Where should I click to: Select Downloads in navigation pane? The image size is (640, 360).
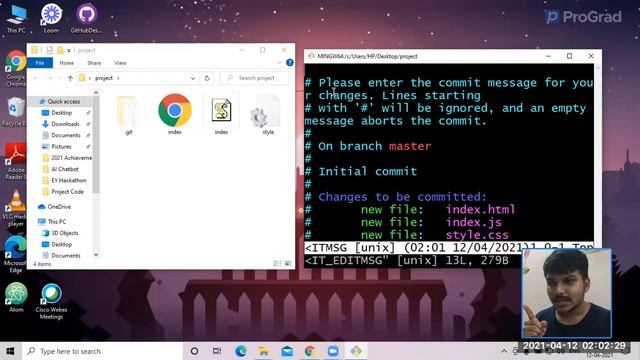point(65,124)
